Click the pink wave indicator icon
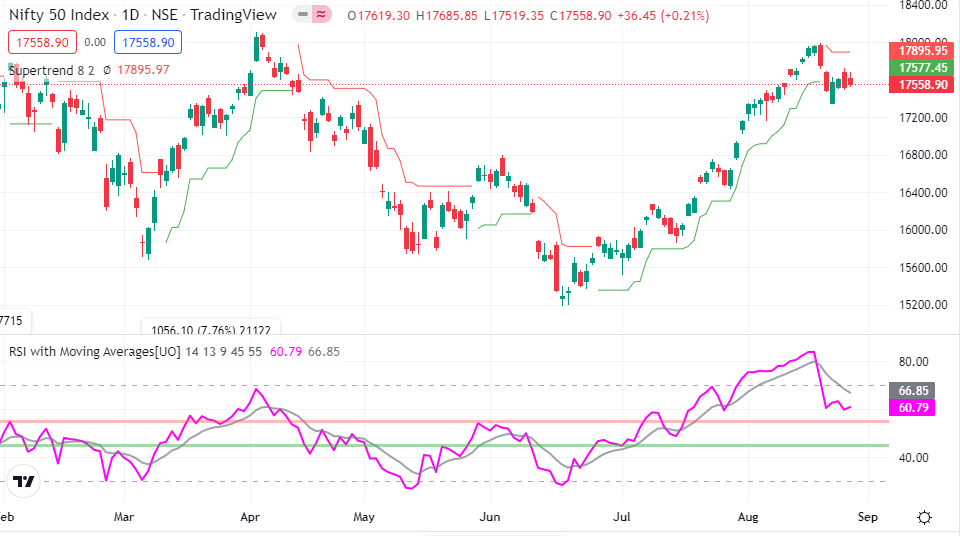This screenshot has height=536, width=960. (321, 15)
